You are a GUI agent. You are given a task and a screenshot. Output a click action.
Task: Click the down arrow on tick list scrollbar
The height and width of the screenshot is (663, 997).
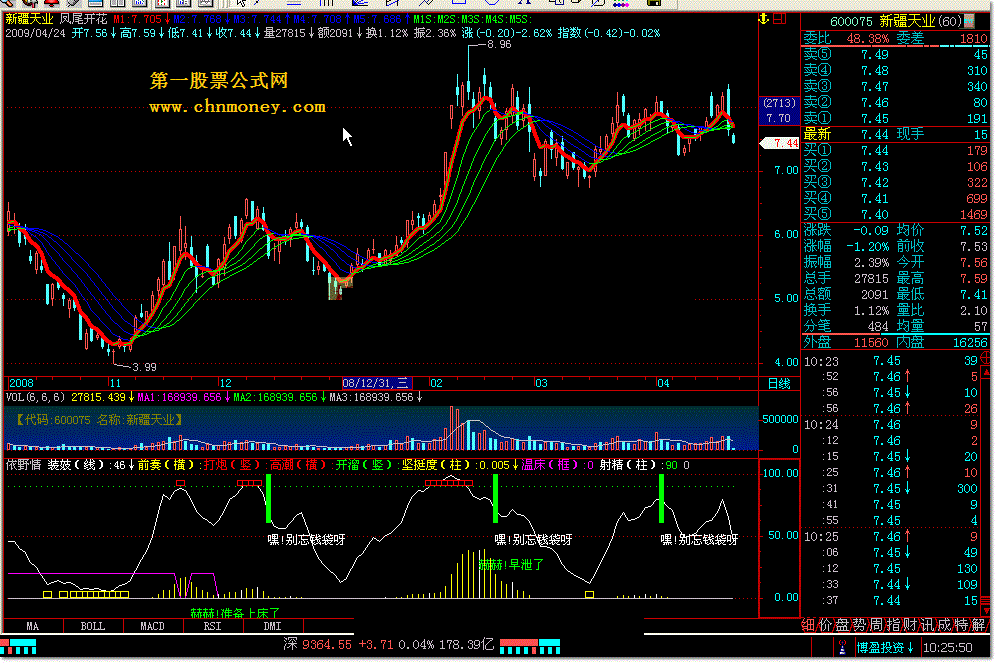(986, 610)
